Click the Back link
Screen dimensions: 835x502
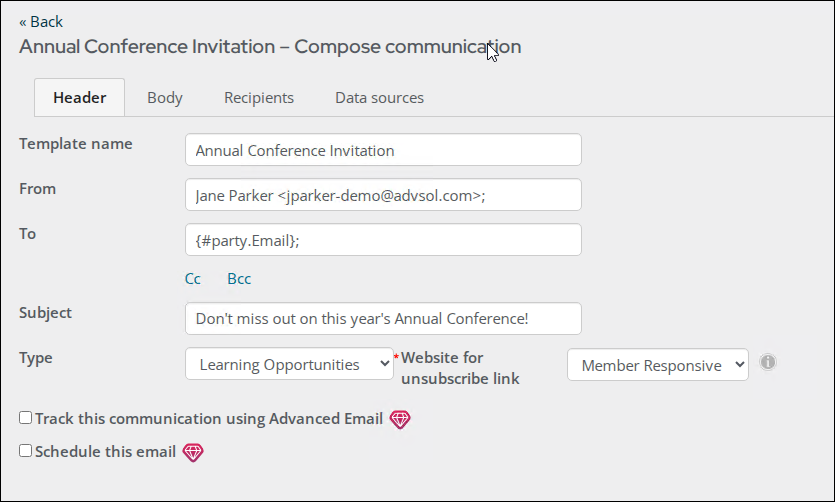point(41,22)
